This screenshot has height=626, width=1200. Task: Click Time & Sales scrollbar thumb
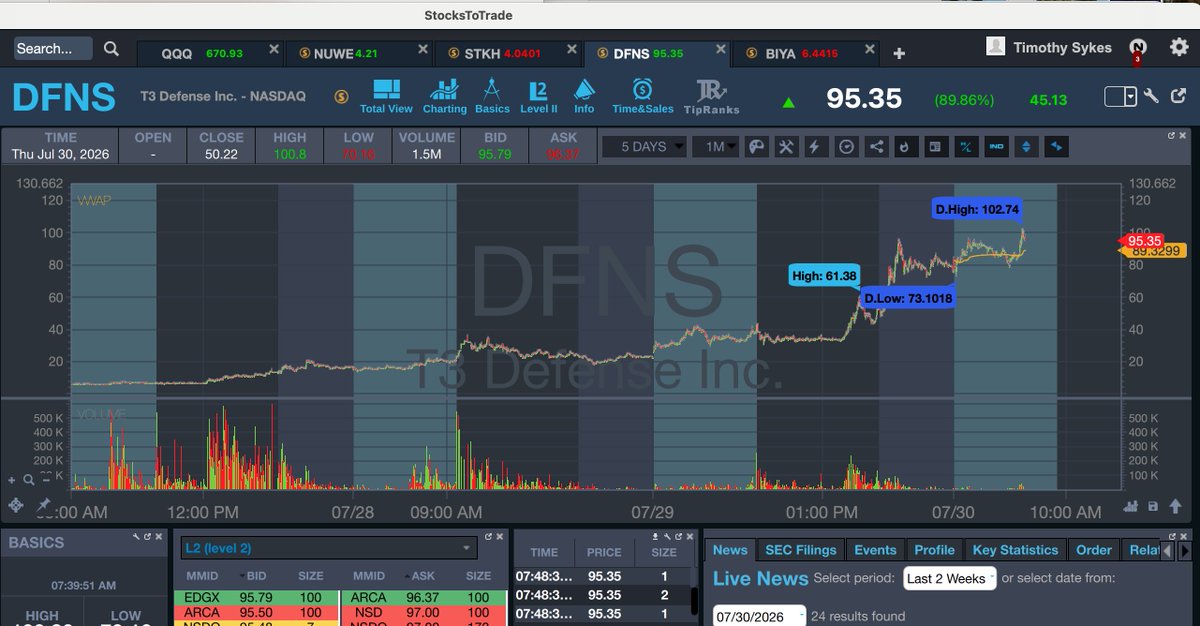(x=695, y=600)
